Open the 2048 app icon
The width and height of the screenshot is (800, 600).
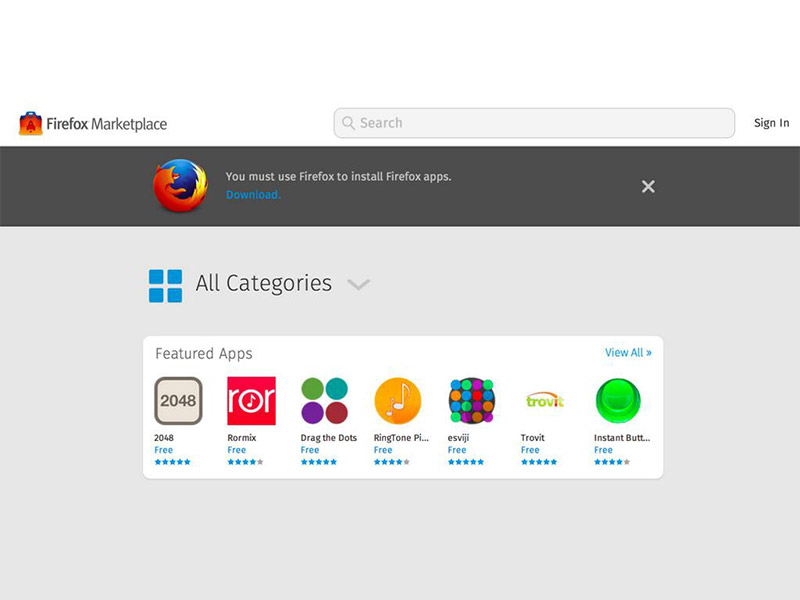178,401
